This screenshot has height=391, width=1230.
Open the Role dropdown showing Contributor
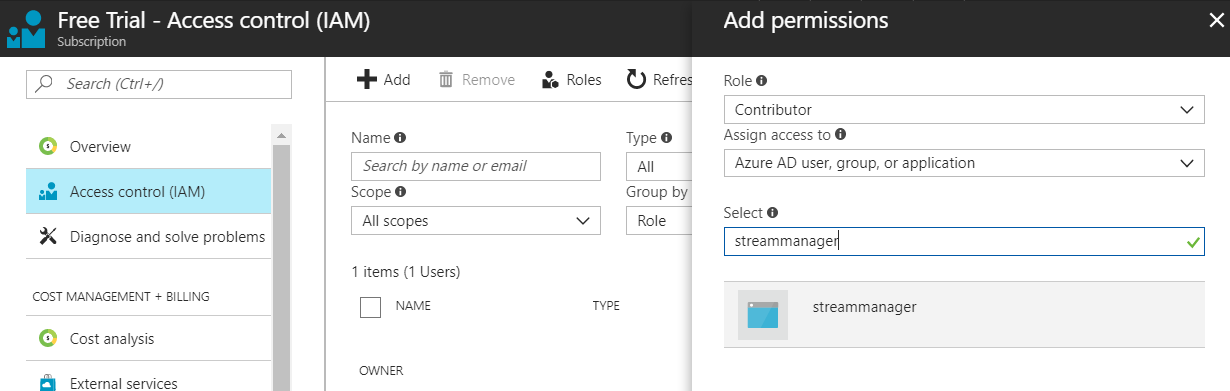point(964,110)
